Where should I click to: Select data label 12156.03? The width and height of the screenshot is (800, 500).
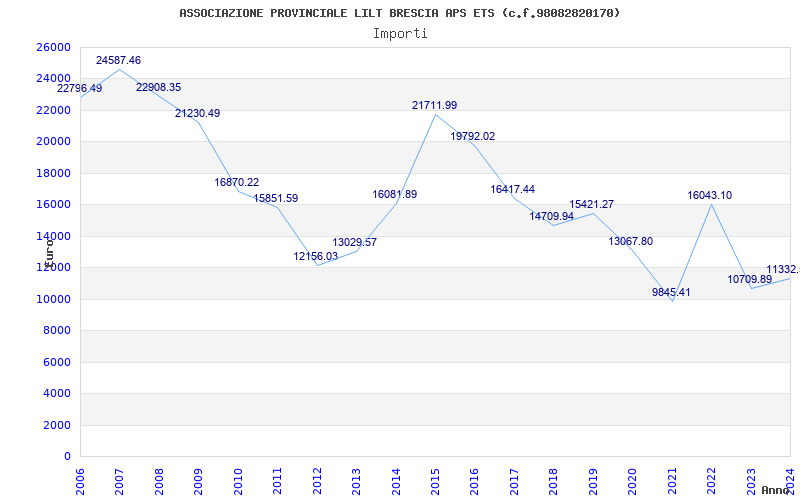315,256
